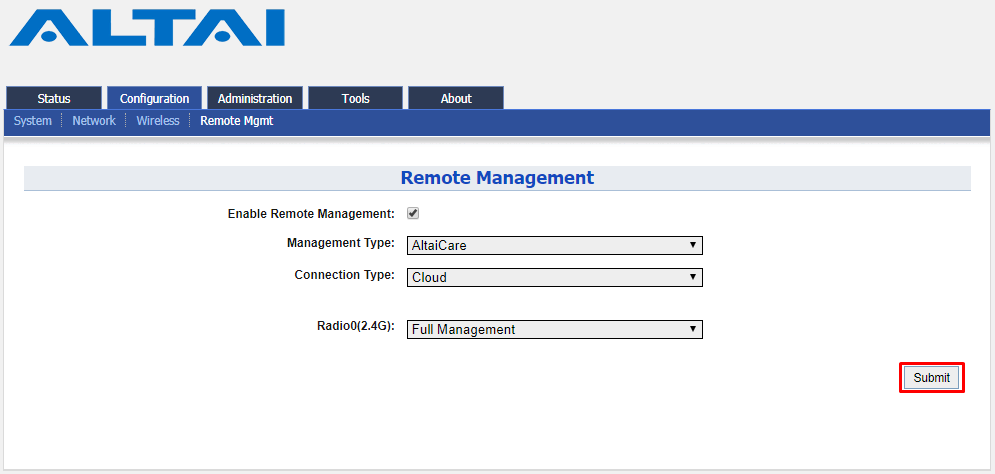995x474 pixels.
Task: Open the Radio0(2.4G) management dropdown
Action: click(x=555, y=329)
